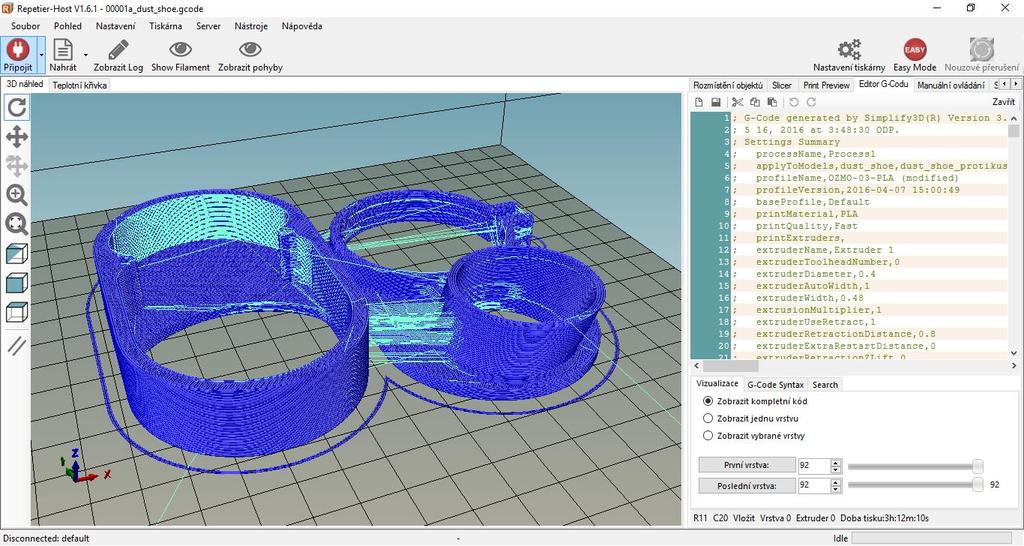Click the První vrstva slider handle
1024x546 pixels.
tap(978, 466)
